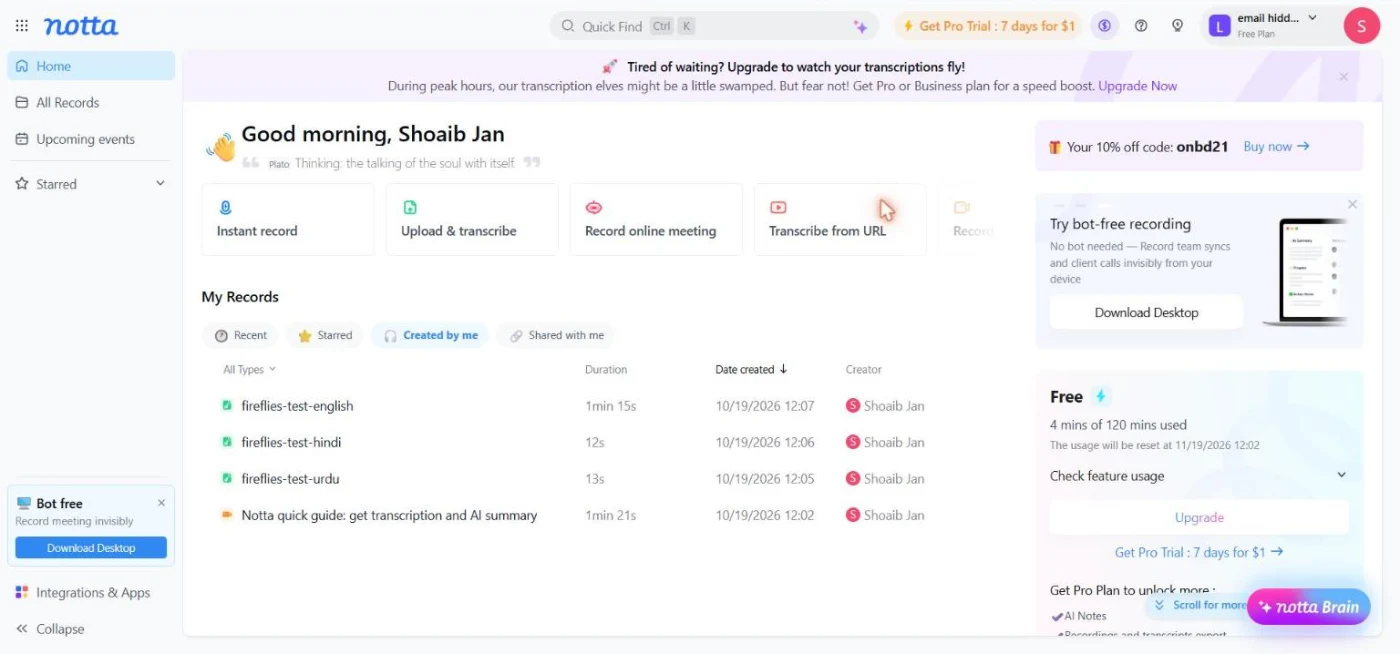
Task: Click Download Desktop in bot-free card
Action: [x=1146, y=313]
